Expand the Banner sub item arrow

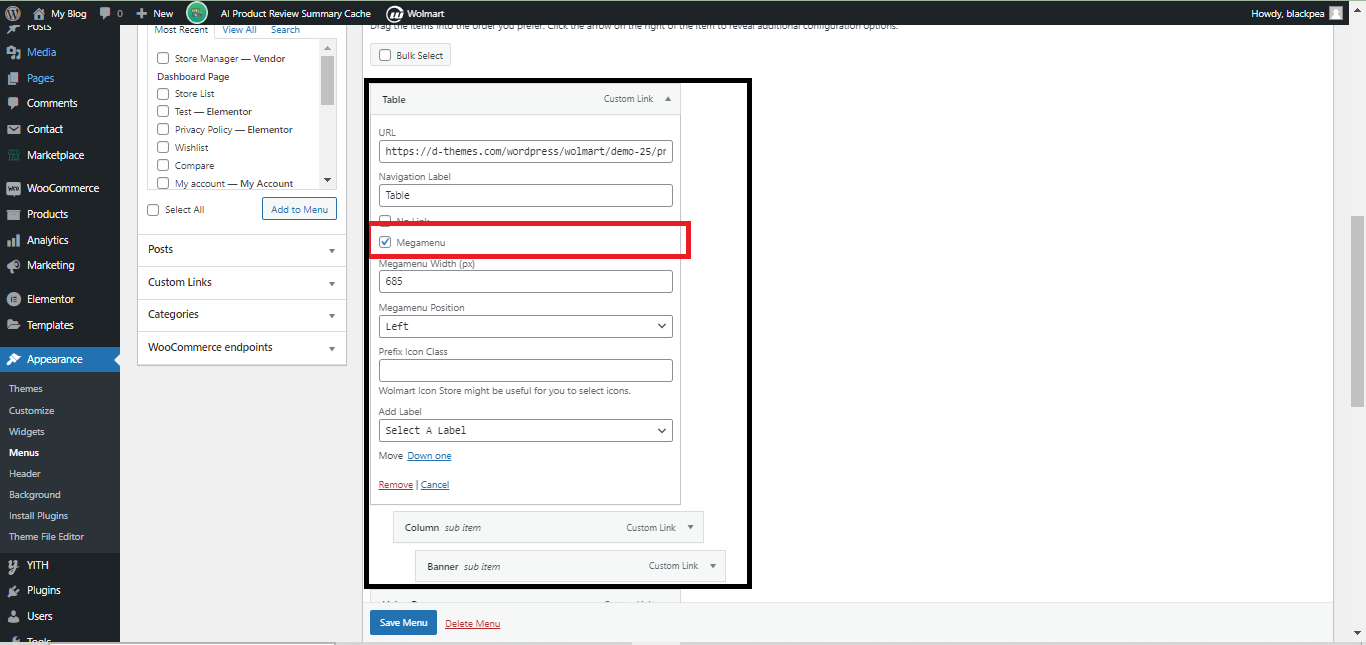coord(713,566)
